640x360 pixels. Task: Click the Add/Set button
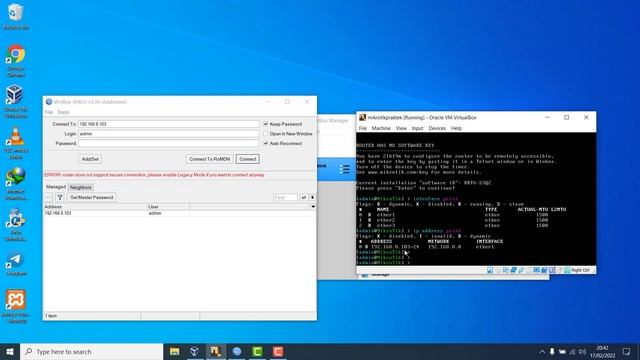[90, 159]
